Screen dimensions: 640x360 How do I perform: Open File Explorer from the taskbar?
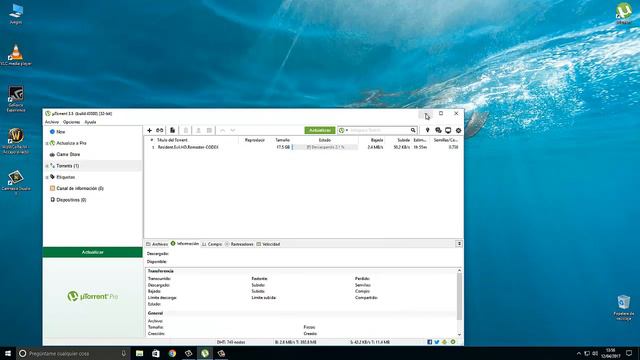(x=140, y=353)
